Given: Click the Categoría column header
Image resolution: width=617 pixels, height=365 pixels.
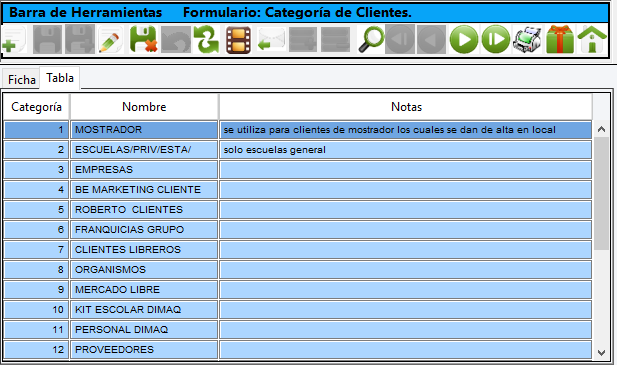Looking at the screenshot, I should pyautogui.click(x=36, y=107).
